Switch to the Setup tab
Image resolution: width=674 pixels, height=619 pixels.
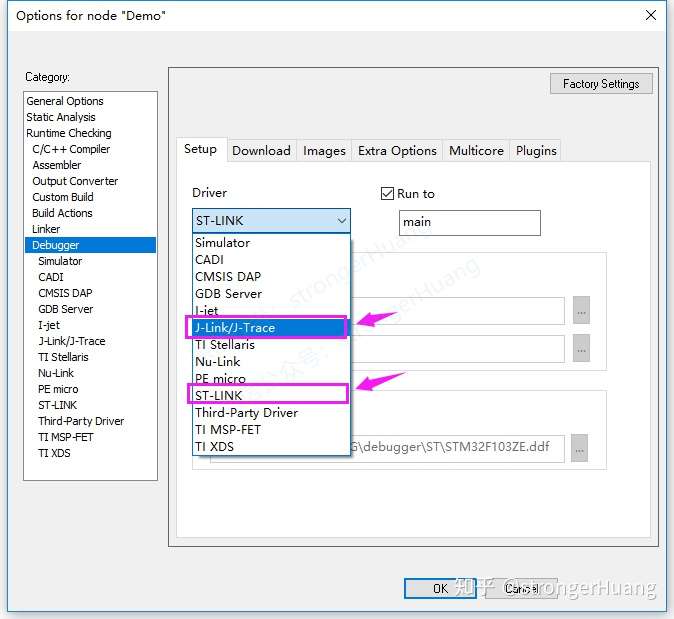click(x=200, y=149)
